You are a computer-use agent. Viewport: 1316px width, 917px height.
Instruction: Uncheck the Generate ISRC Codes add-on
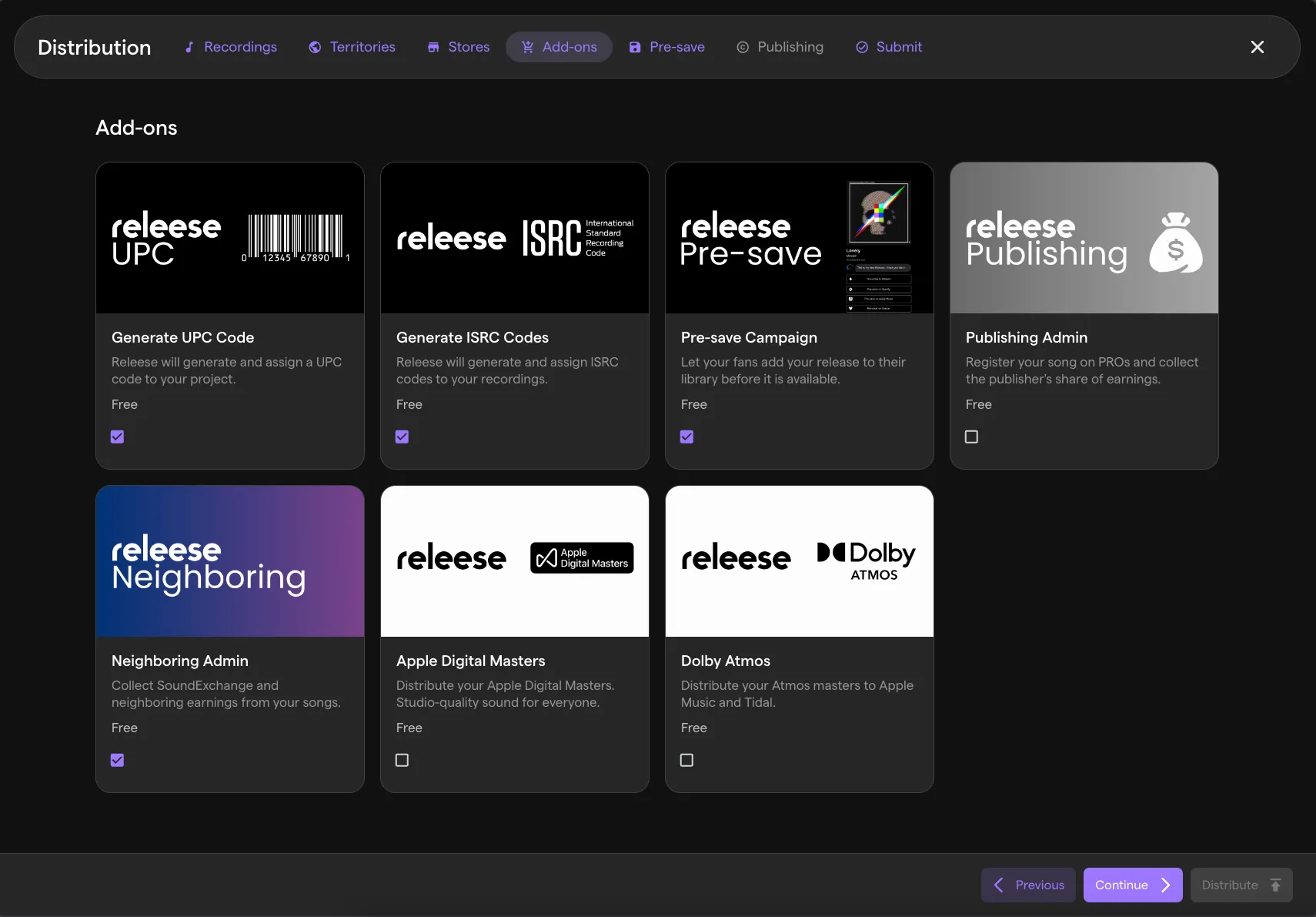click(402, 437)
